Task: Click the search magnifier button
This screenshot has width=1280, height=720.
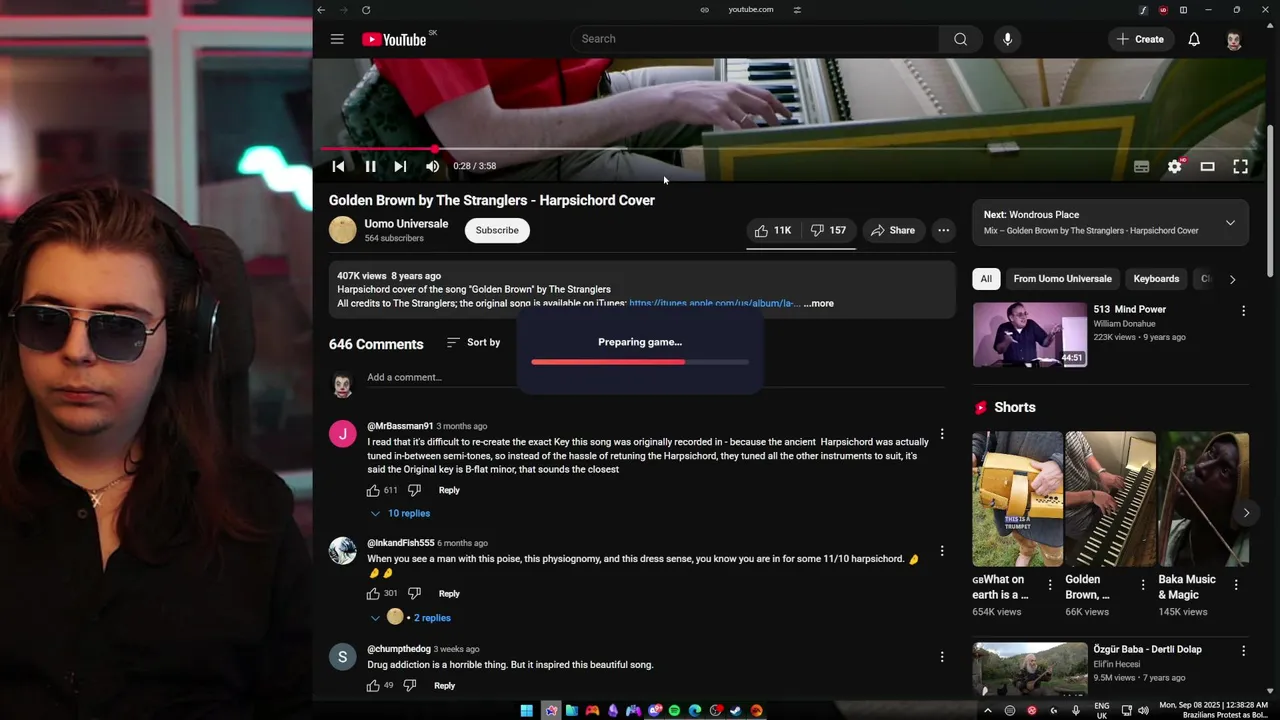Action: (960, 39)
